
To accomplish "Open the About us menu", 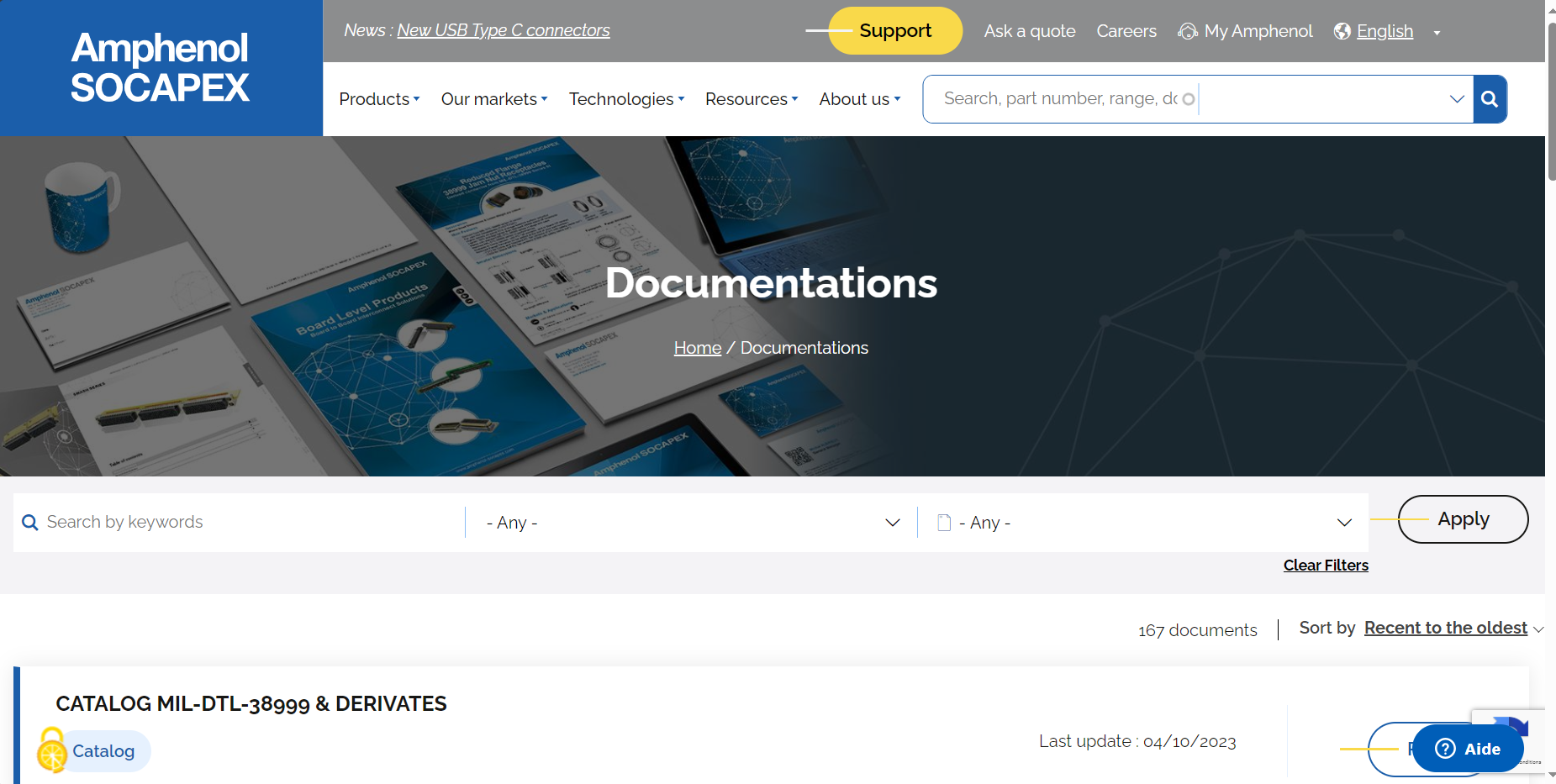I will point(860,99).
